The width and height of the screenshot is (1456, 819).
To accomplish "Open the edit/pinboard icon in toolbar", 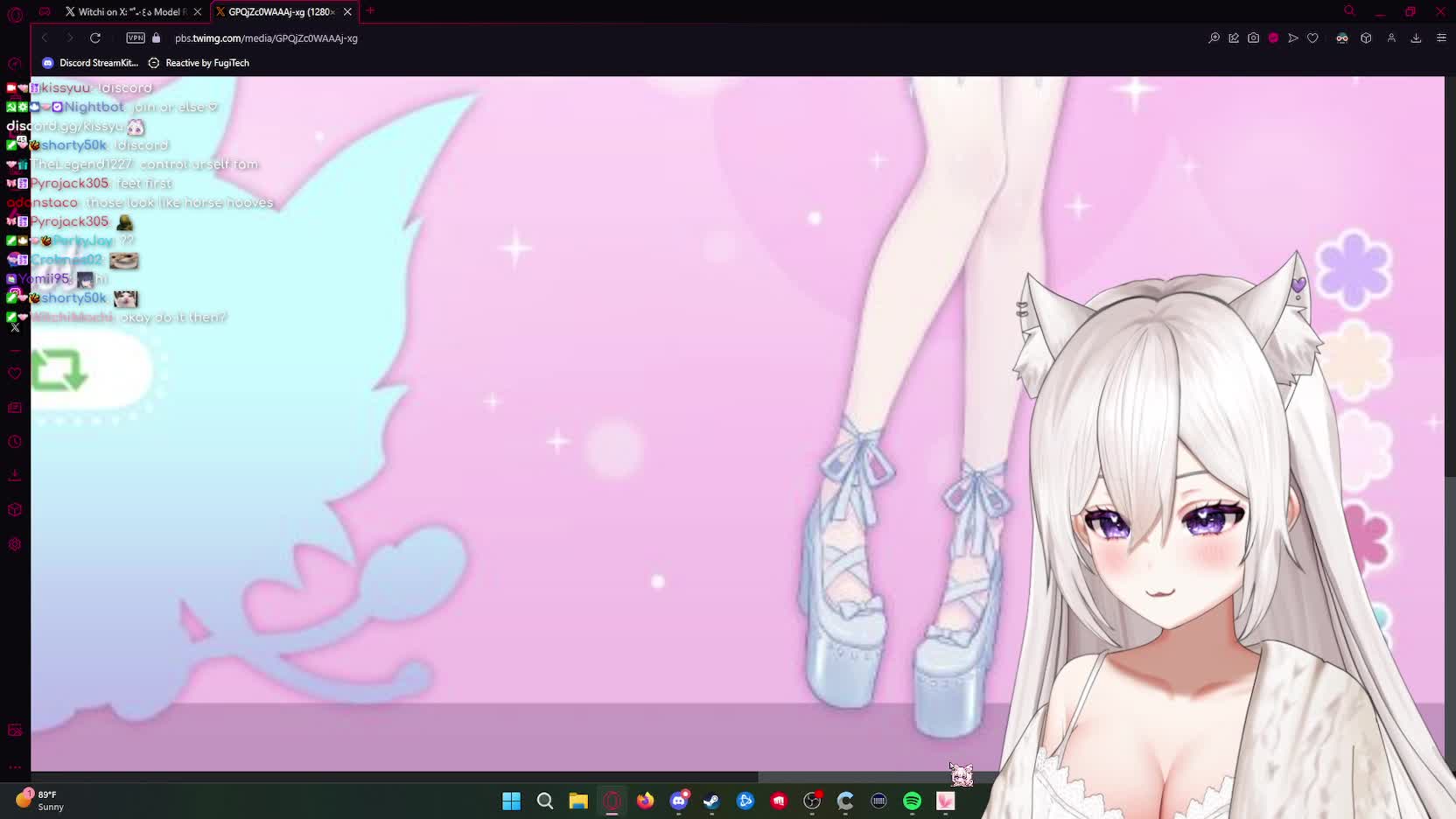I will (1234, 38).
